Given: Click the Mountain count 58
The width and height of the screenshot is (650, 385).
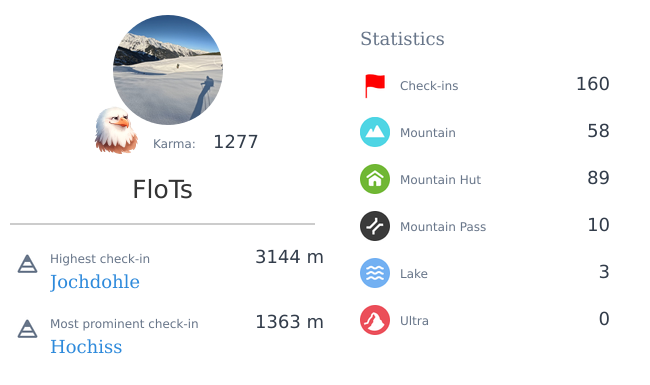Looking at the screenshot, I should 598,131.
